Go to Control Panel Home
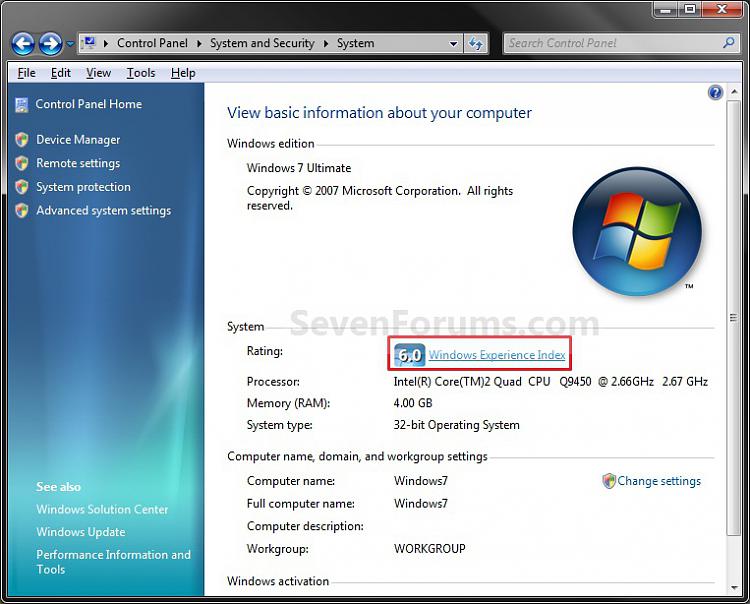The width and height of the screenshot is (750, 604). (88, 104)
